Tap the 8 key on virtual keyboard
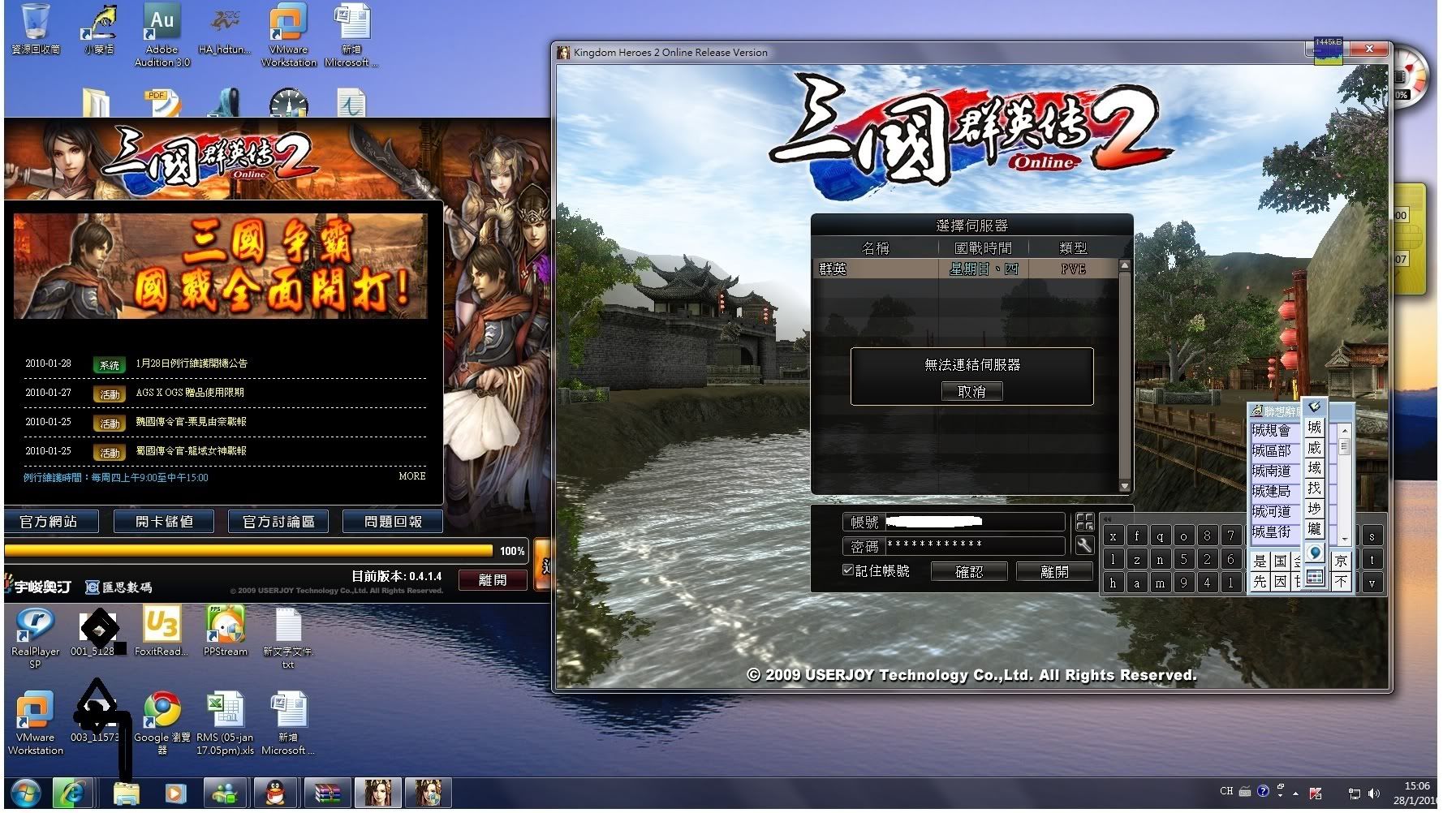Image resolution: width=1456 pixels, height=813 pixels. click(1208, 536)
